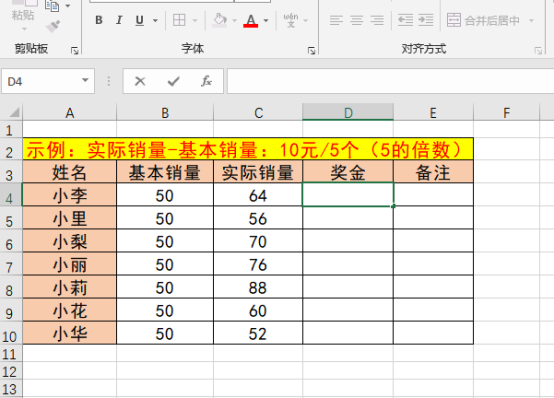Click the 实际销量 header cell
Image resolution: width=554 pixels, height=398 pixels.
(258, 172)
